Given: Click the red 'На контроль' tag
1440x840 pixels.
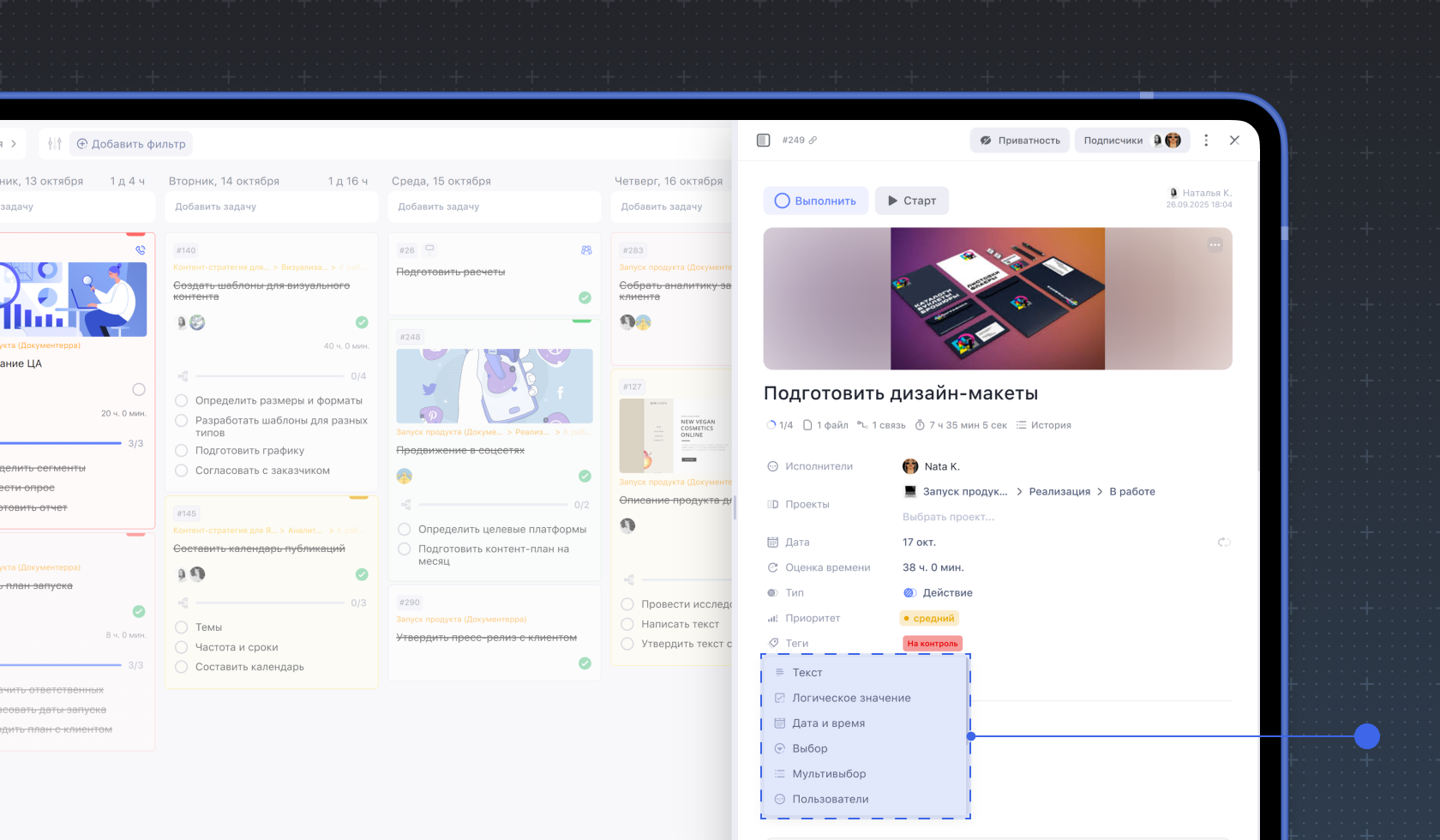Looking at the screenshot, I should [933, 644].
